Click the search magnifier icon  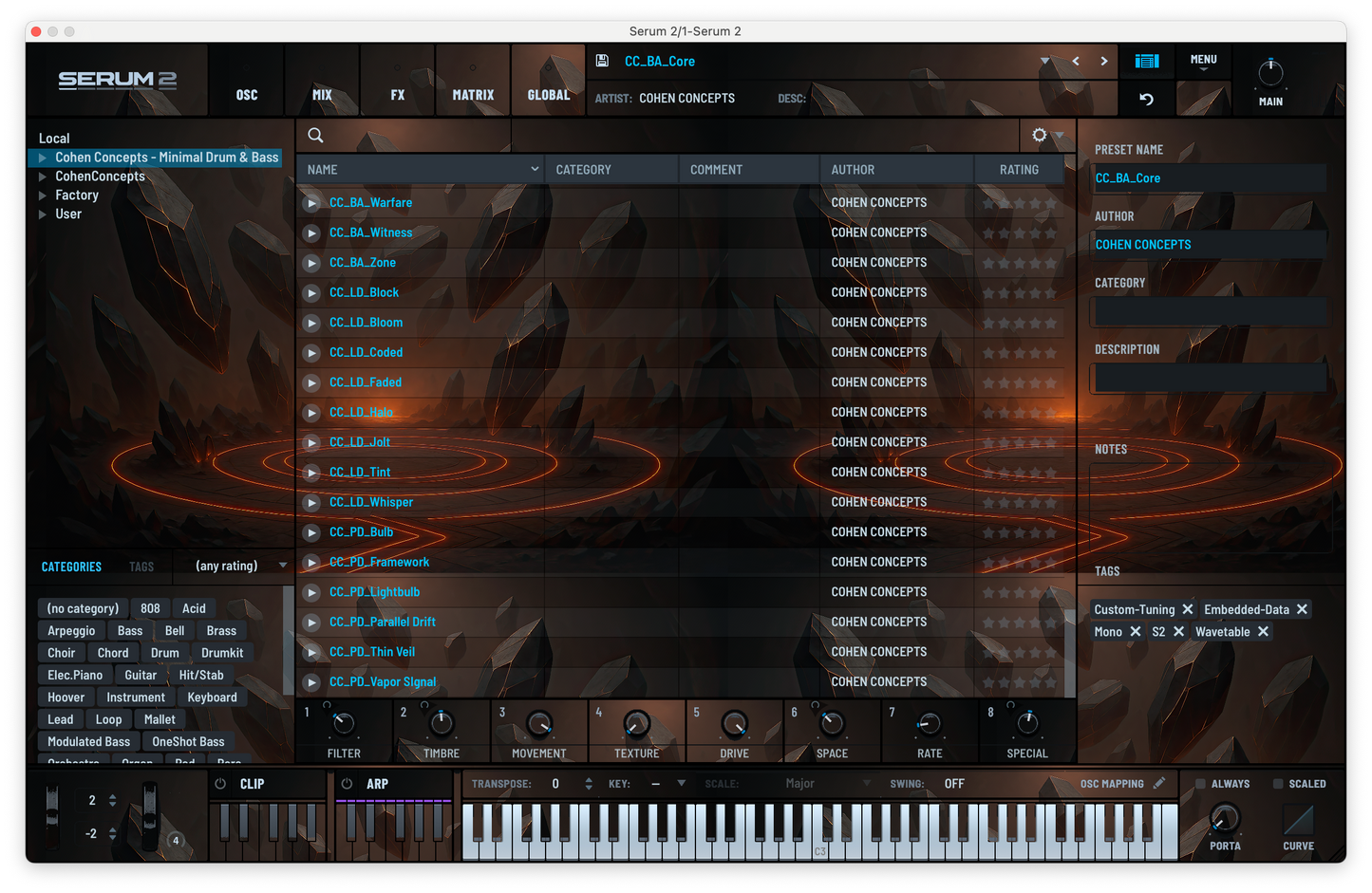[x=315, y=136]
